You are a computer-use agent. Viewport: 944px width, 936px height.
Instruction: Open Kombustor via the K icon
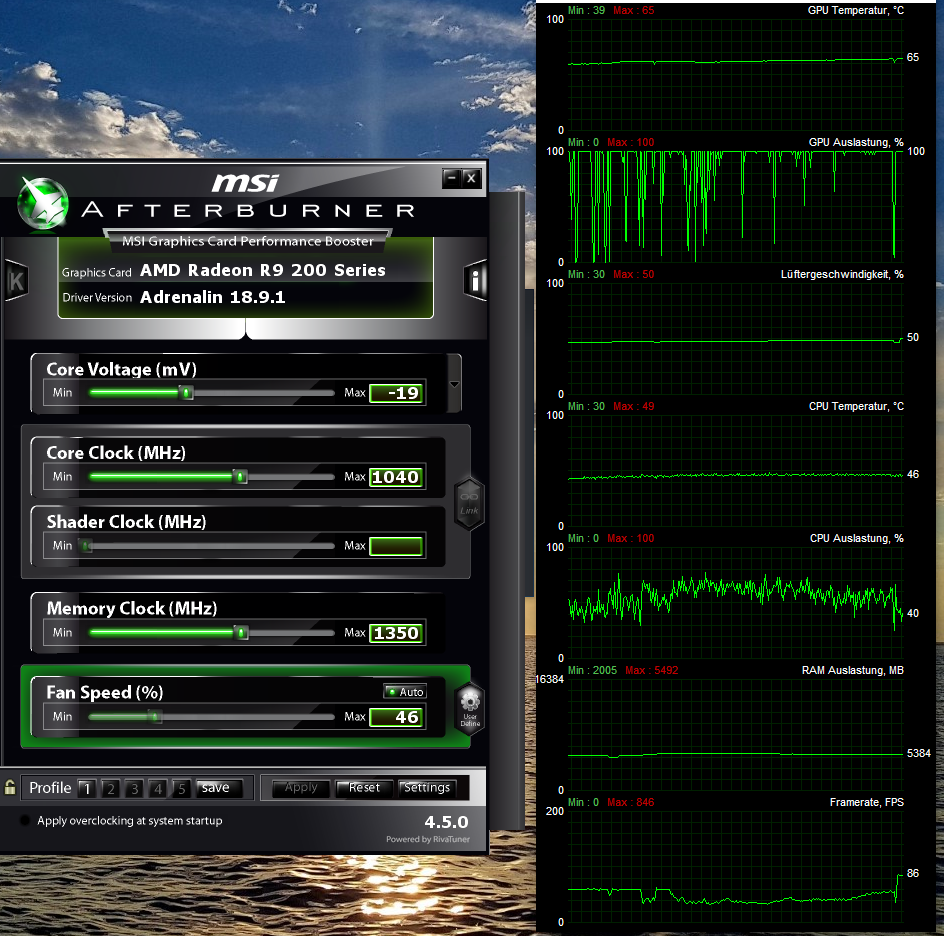(16, 281)
